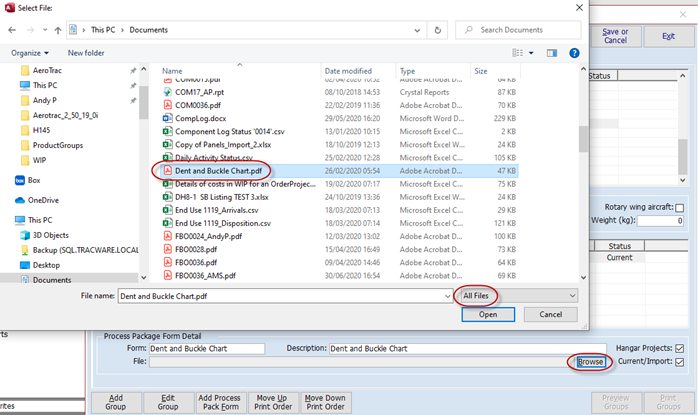Open the Help question mark icon
The image size is (698, 415).
pyautogui.click(x=574, y=52)
